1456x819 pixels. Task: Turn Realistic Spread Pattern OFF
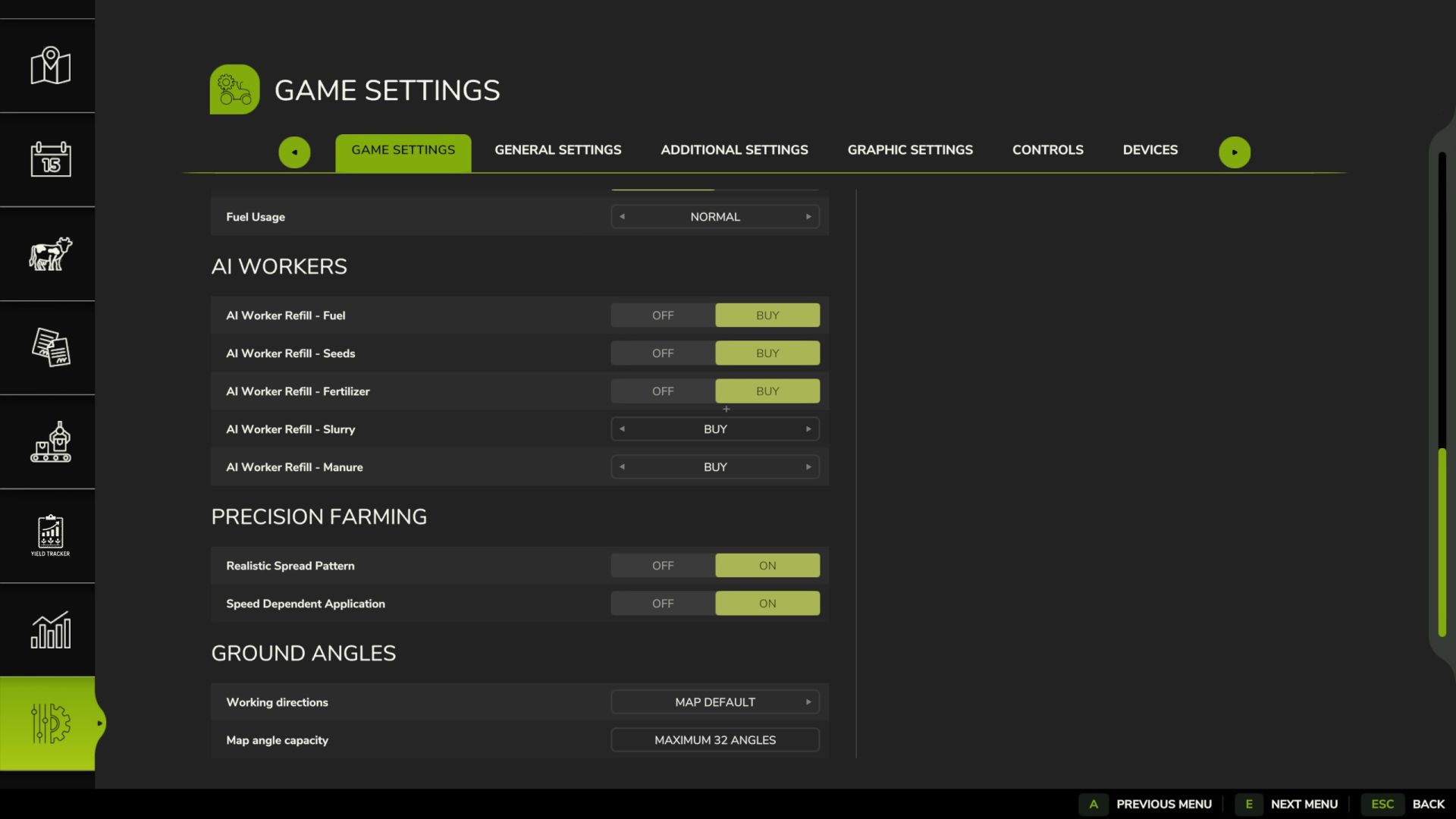663,566
